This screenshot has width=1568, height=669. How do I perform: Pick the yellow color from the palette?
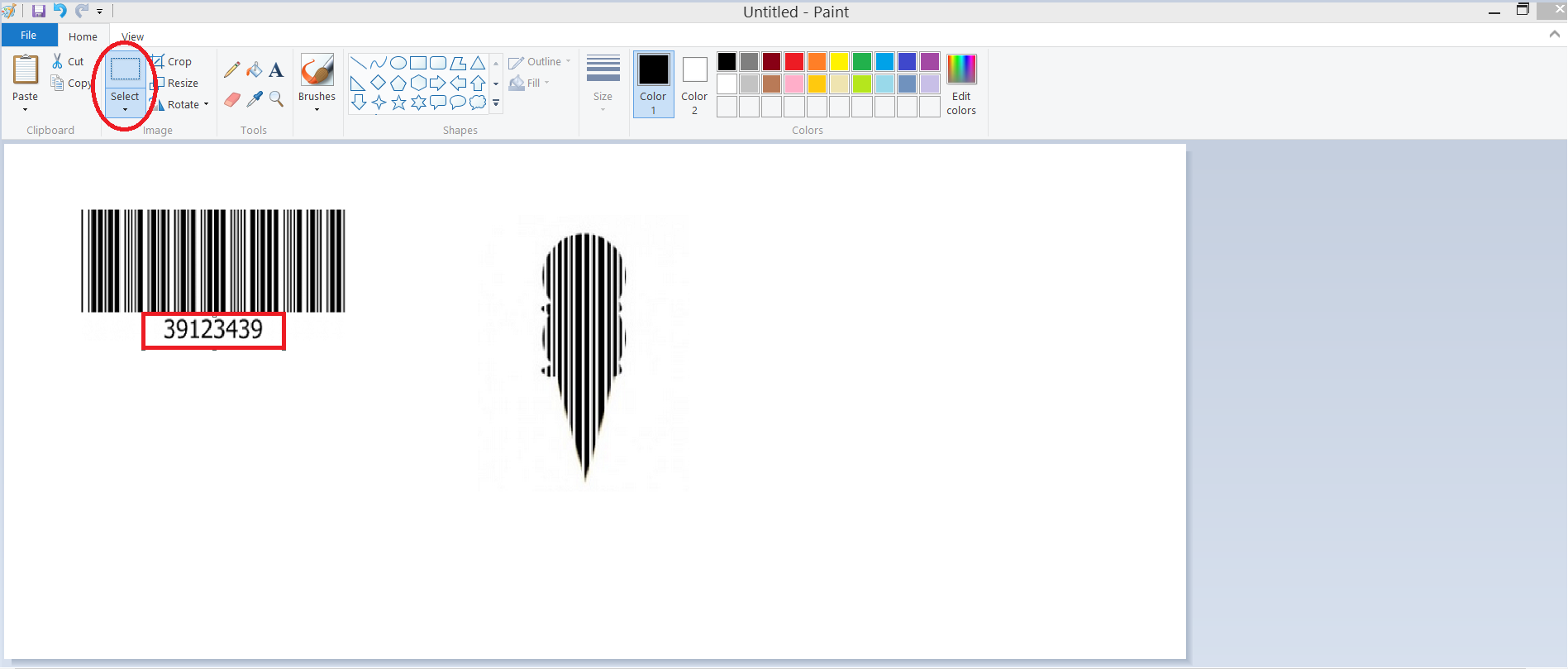pos(839,61)
